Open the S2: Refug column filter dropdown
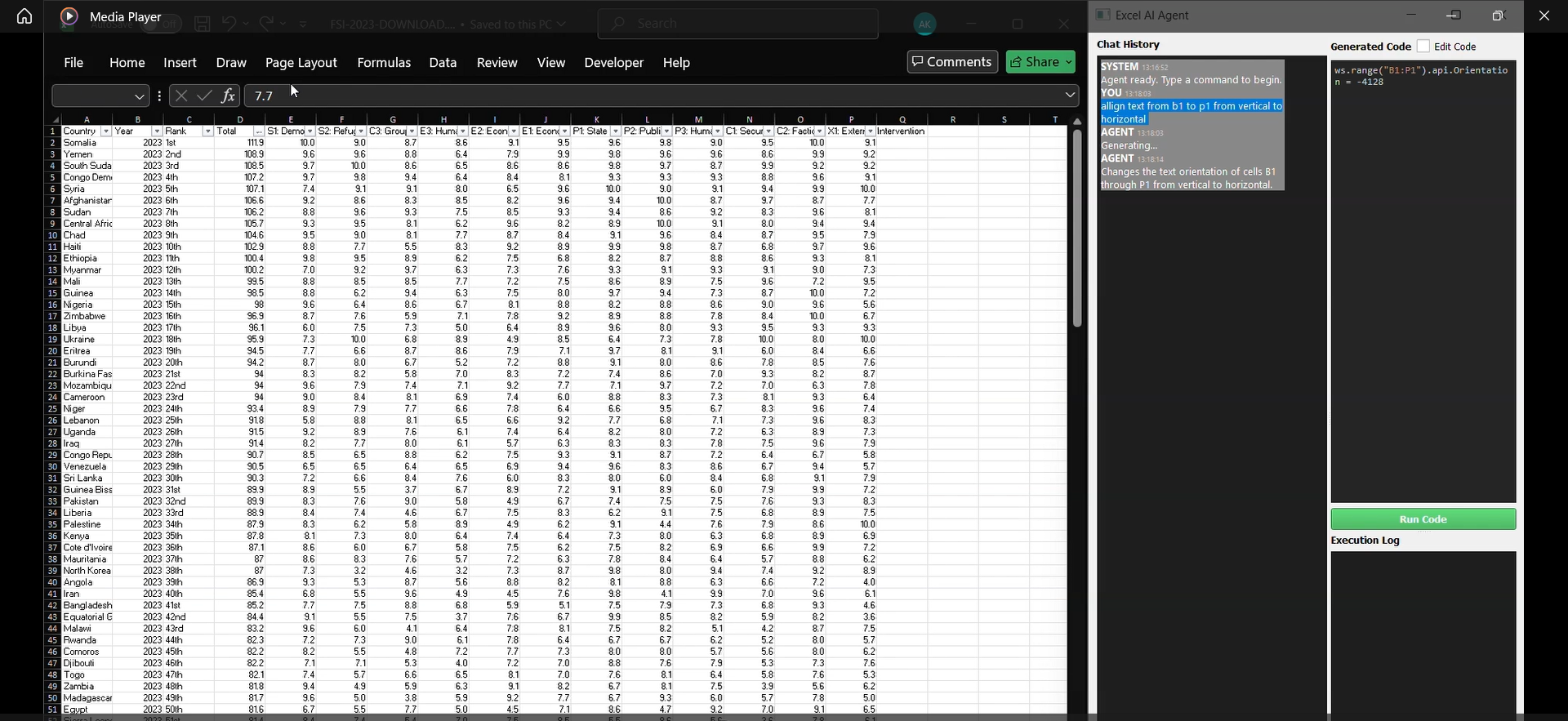This screenshot has height=721, width=1568. coord(361,131)
